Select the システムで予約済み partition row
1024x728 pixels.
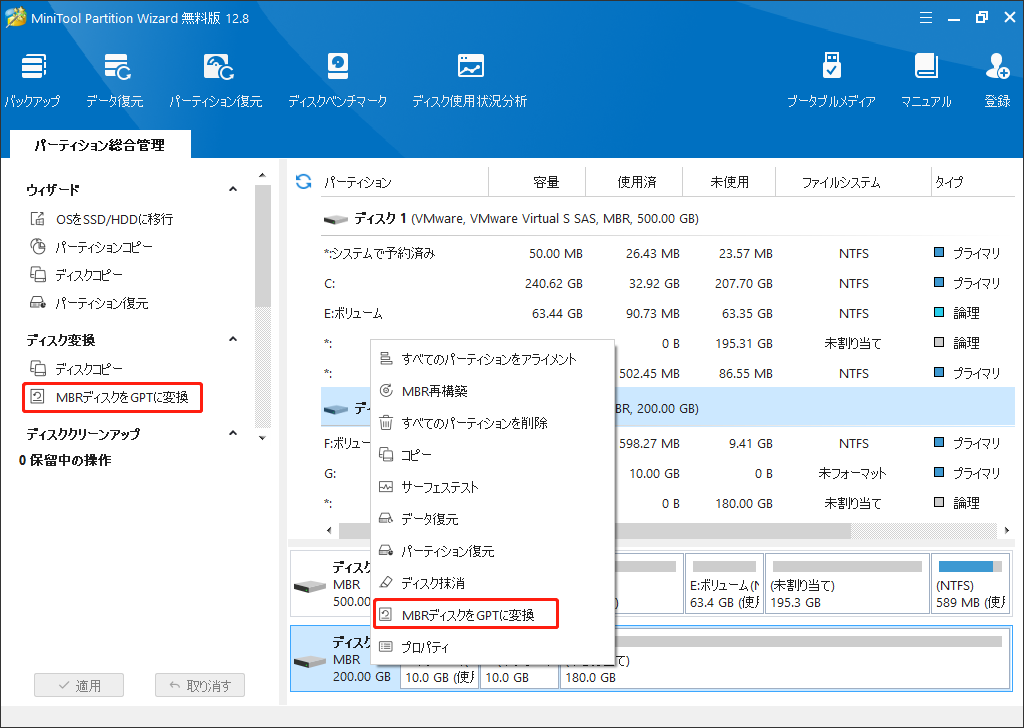tap(667, 253)
